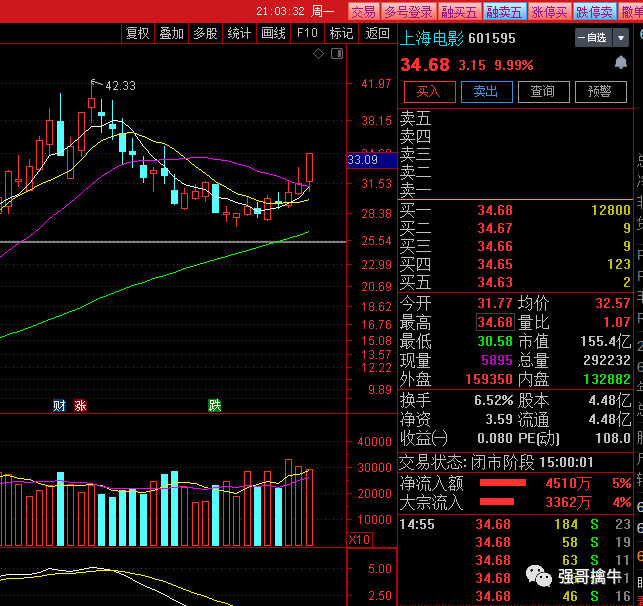
Task: Open the F10 company info item
Action: tap(307, 33)
